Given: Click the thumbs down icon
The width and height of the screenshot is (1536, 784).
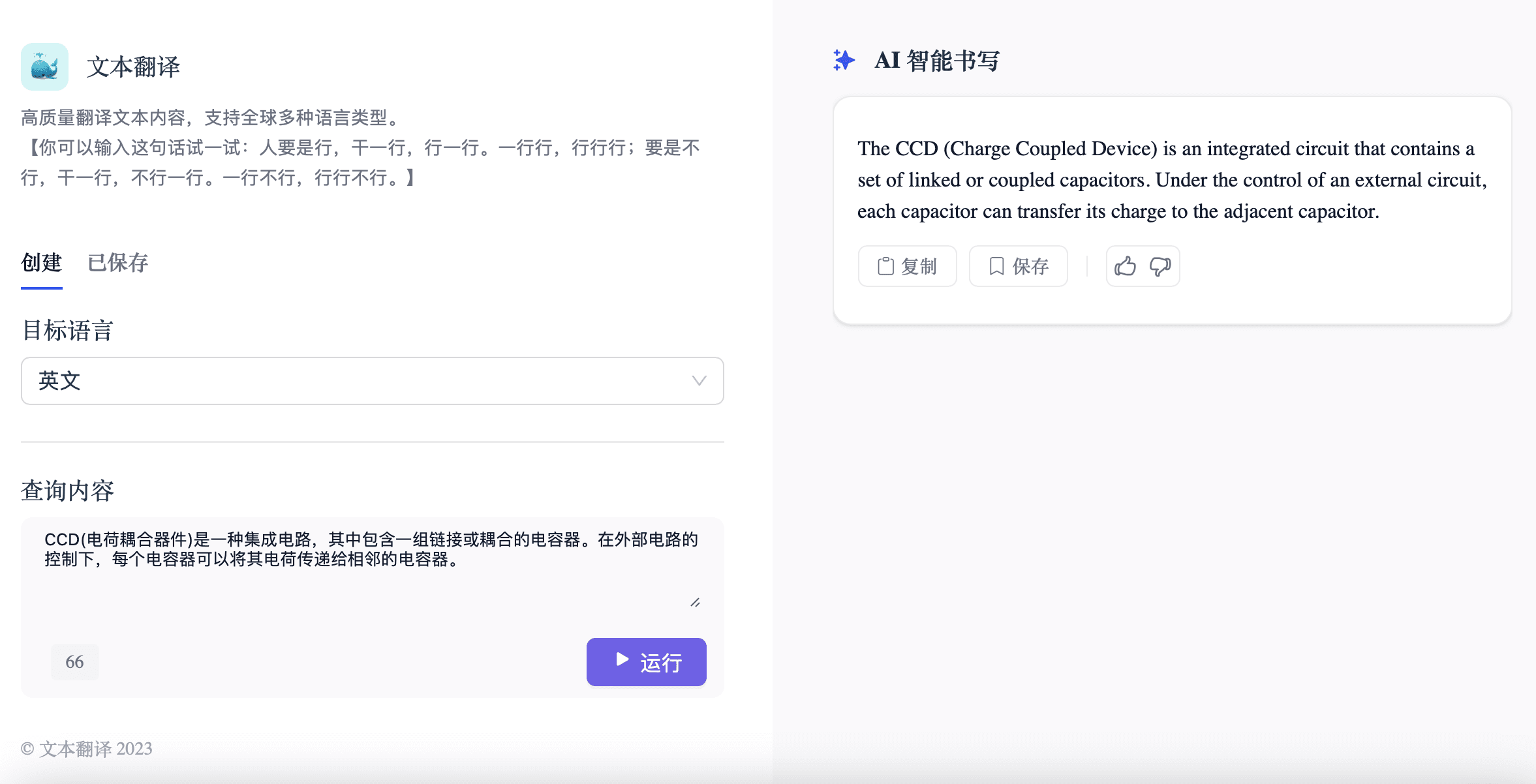Looking at the screenshot, I should (x=1160, y=266).
